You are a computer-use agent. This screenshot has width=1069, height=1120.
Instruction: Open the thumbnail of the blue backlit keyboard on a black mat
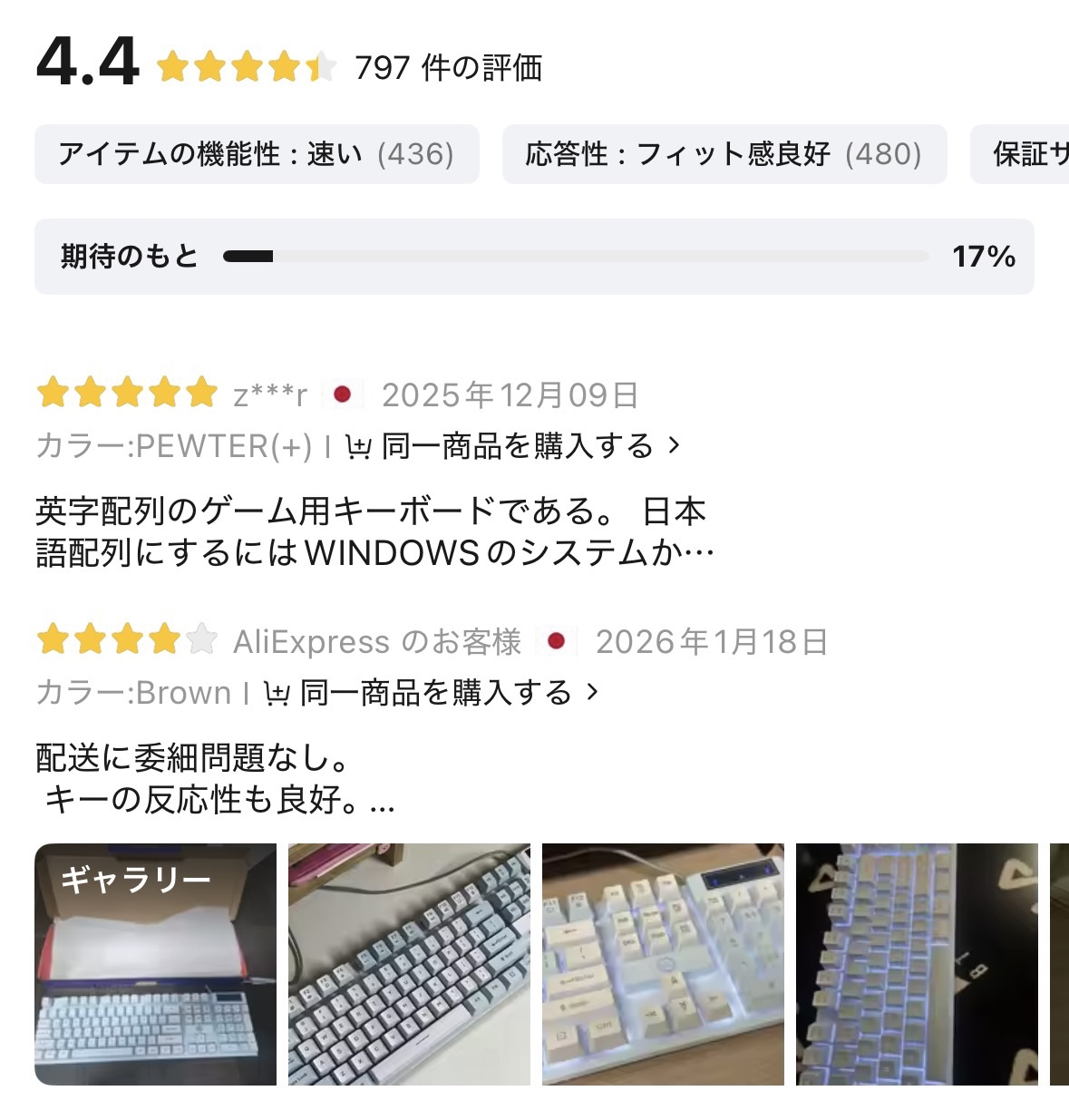pos(917,964)
